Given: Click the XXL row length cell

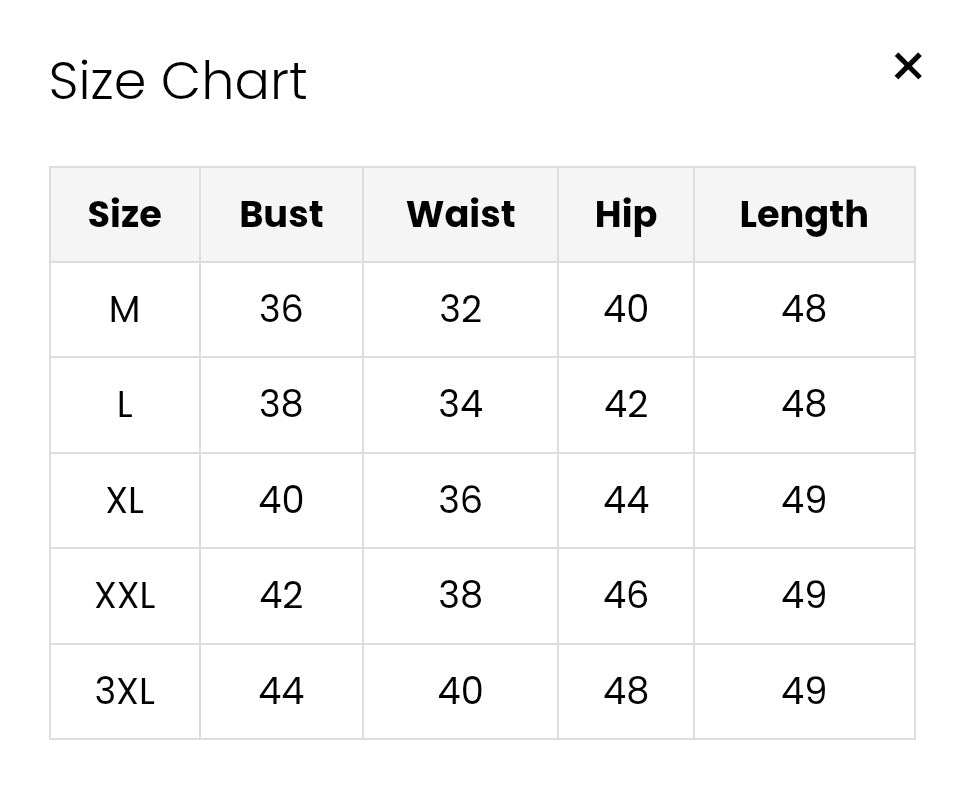Looking at the screenshot, I should point(804,596).
